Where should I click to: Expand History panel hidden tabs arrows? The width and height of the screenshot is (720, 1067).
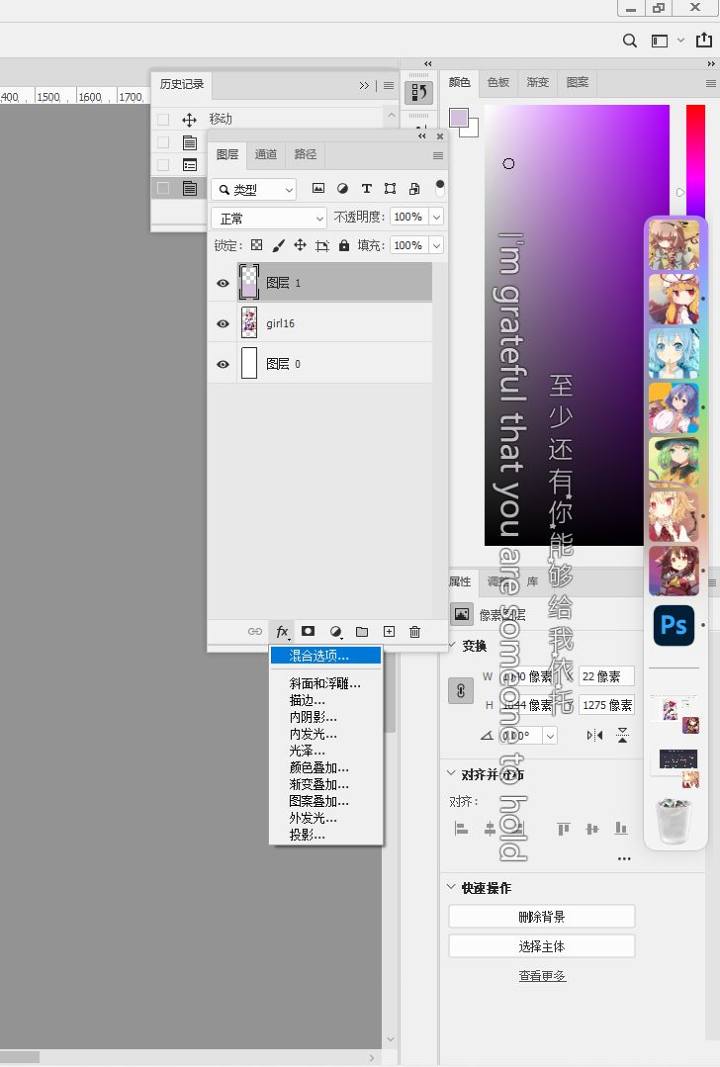coord(364,86)
